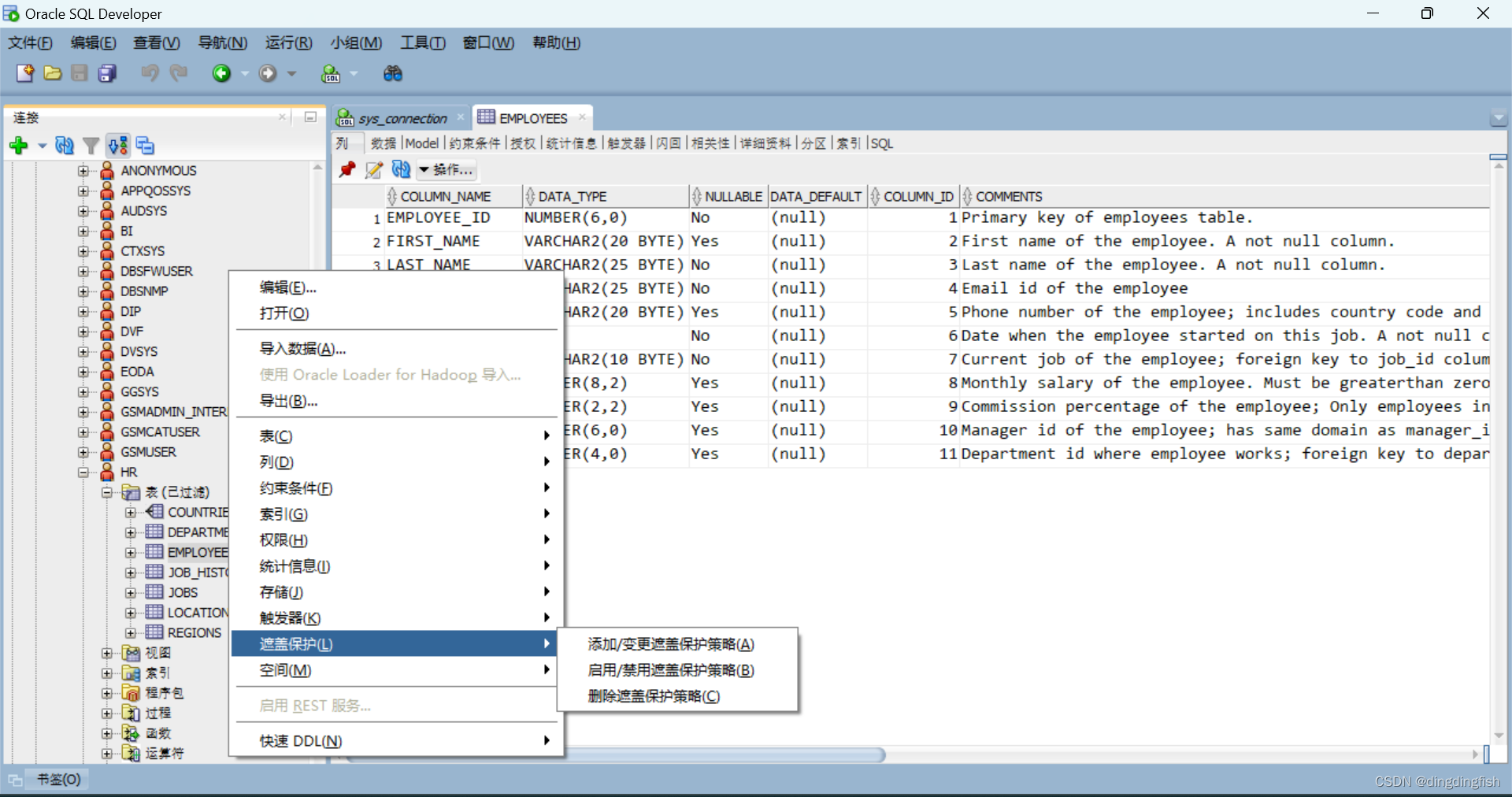1512x797 pixels.
Task: Click the green Back navigation icon
Action: pyautogui.click(x=221, y=73)
